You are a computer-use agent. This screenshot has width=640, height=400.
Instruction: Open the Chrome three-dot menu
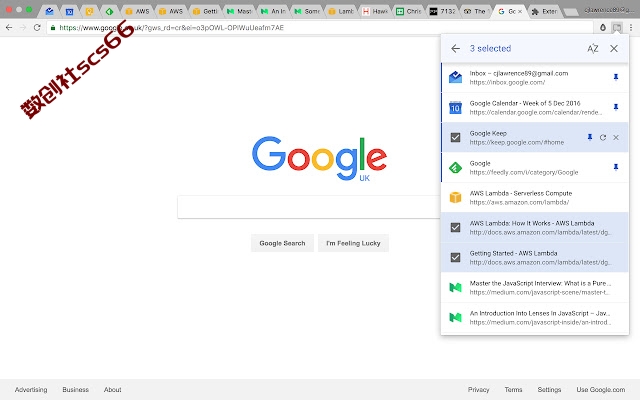click(631, 28)
